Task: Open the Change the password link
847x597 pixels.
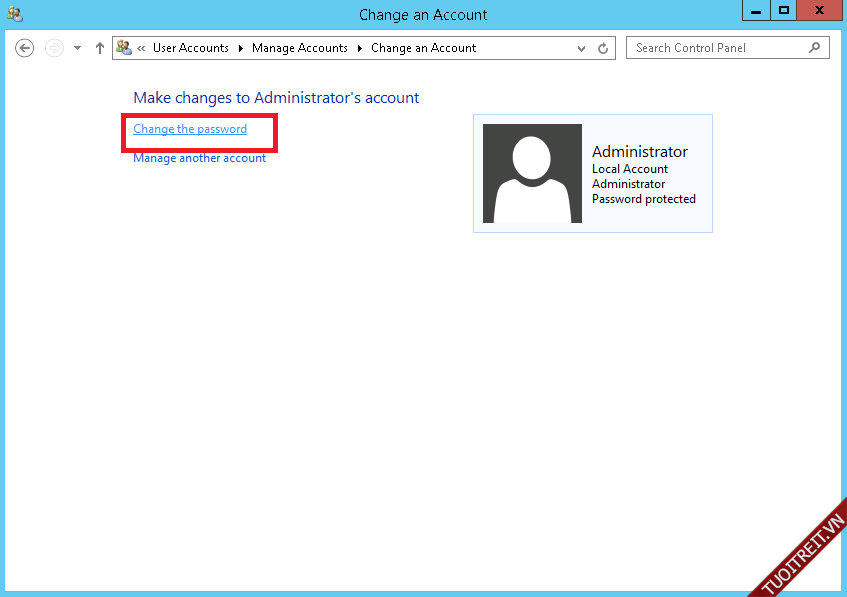Action: pos(190,129)
